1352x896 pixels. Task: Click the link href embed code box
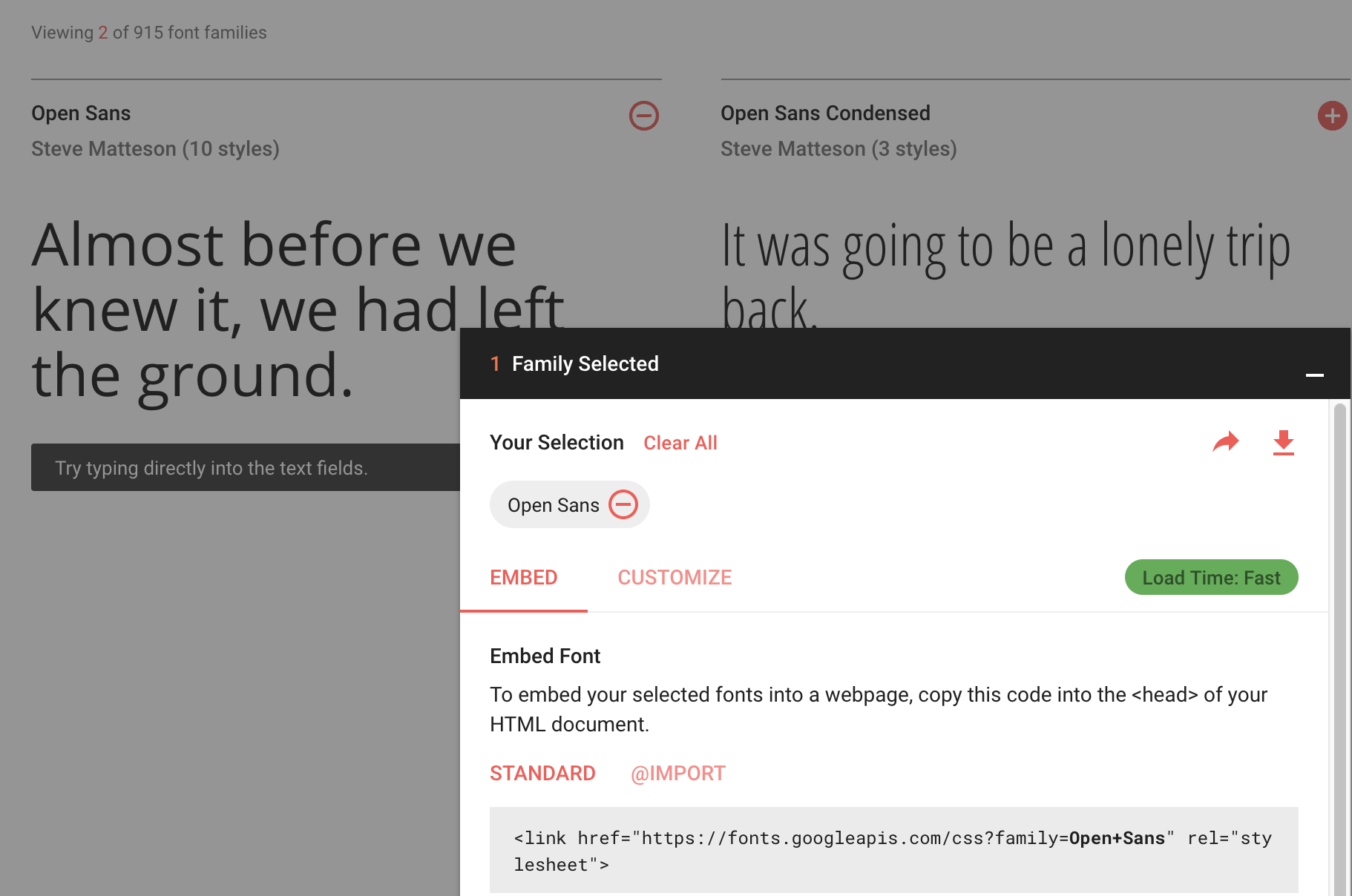point(894,850)
